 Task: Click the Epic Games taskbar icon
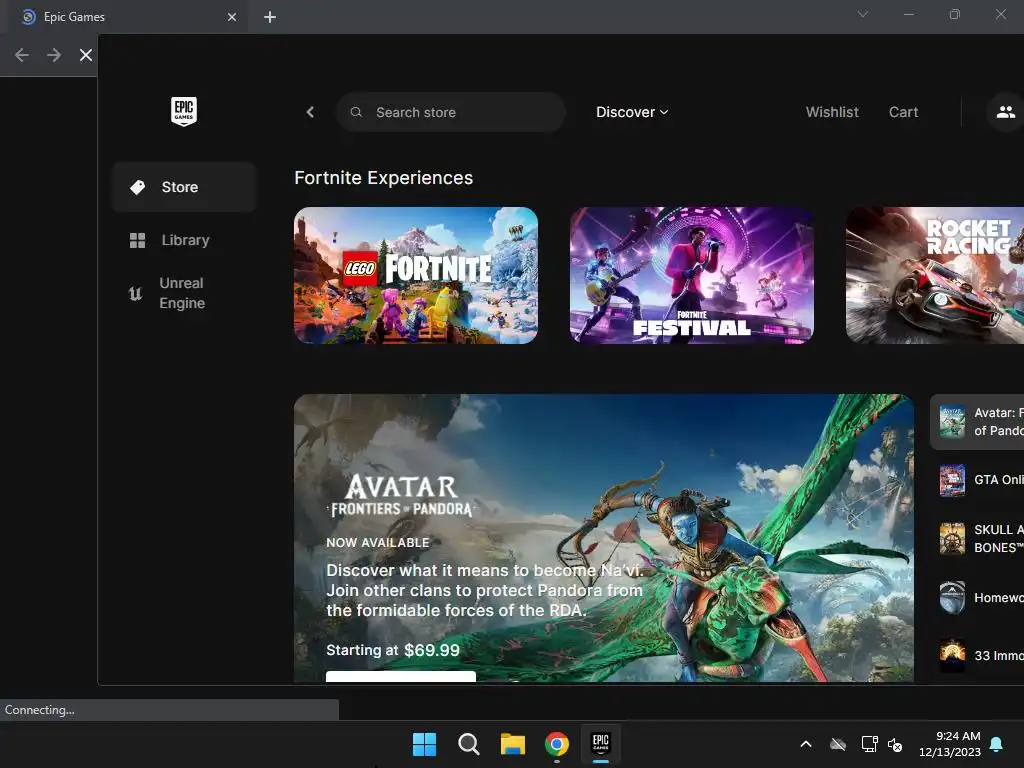coord(601,744)
